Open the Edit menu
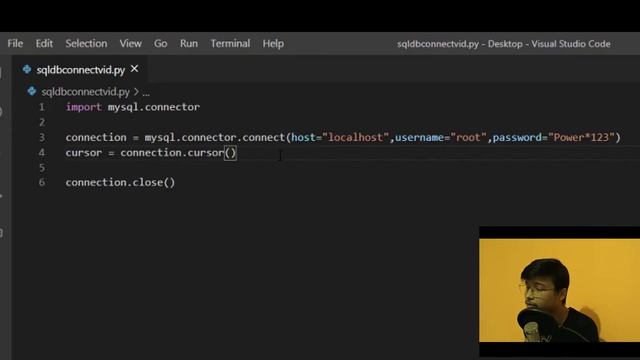The image size is (640, 360). [44, 43]
